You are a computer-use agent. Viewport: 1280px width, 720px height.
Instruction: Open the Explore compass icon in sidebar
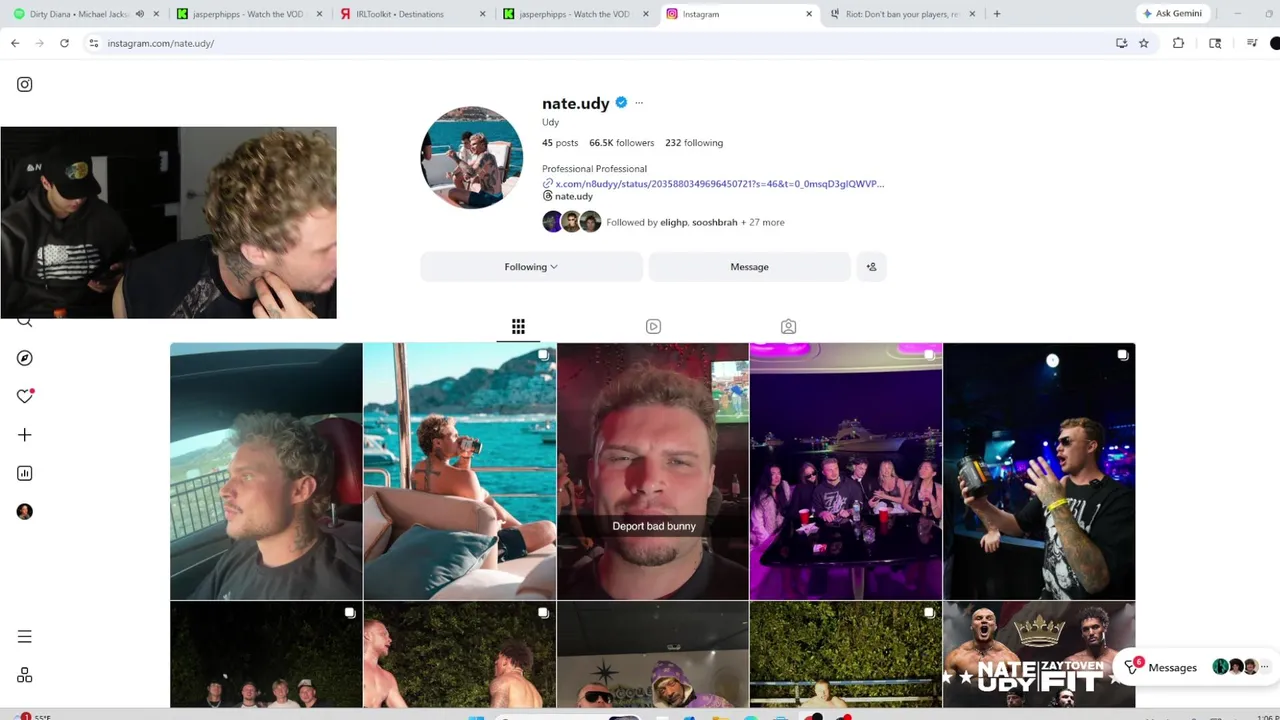coord(25,358)
